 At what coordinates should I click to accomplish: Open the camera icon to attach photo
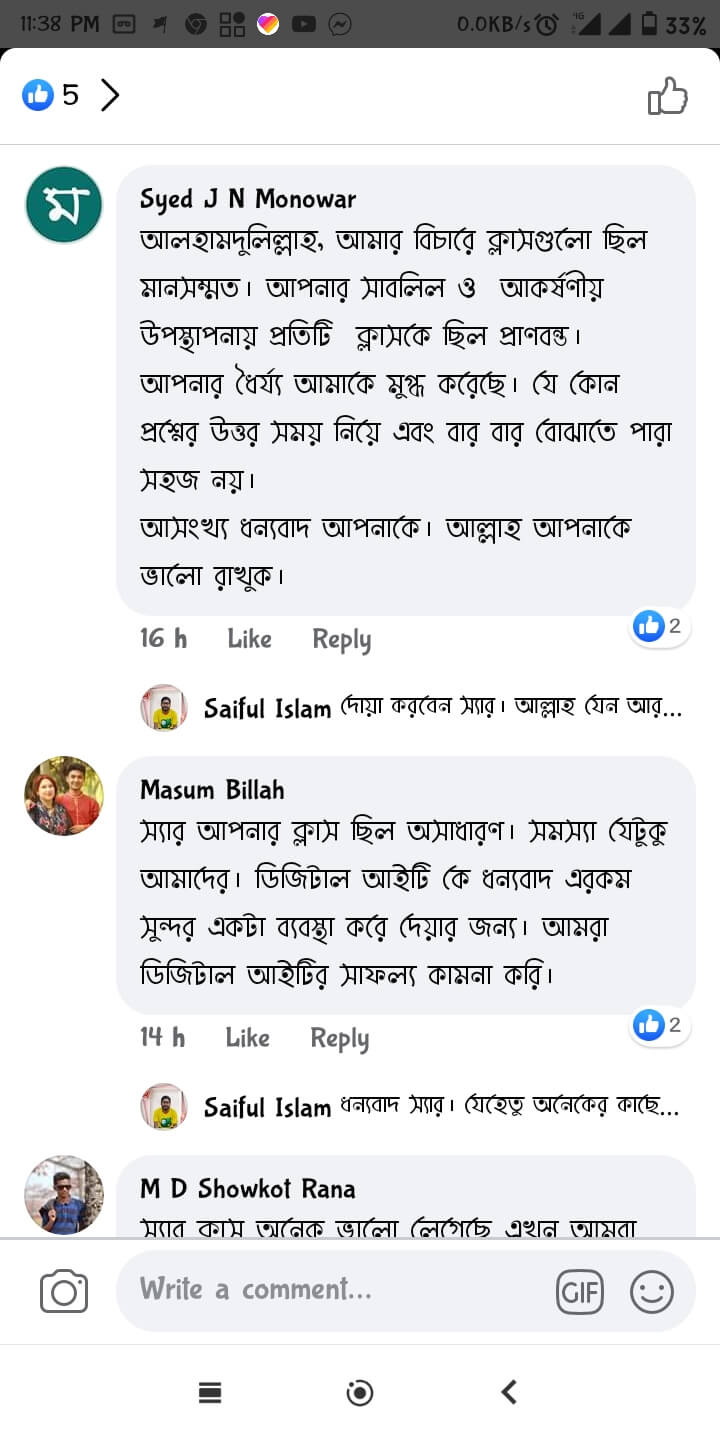(x=64, y=1292)
